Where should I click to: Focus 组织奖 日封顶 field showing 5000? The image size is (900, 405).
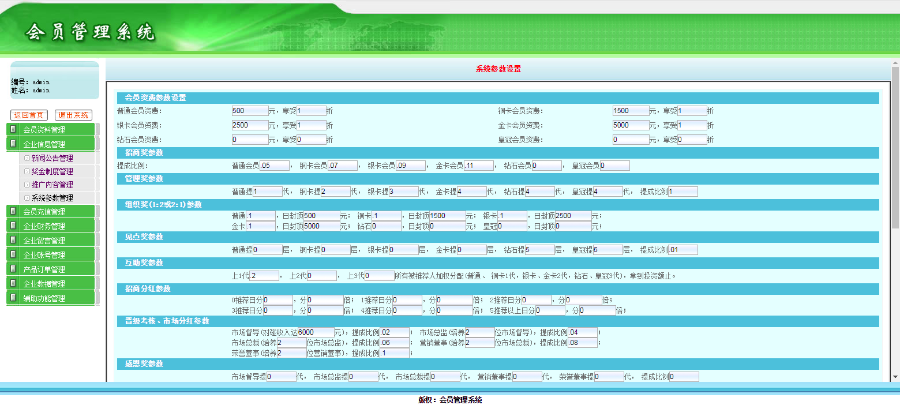[321, 227]
